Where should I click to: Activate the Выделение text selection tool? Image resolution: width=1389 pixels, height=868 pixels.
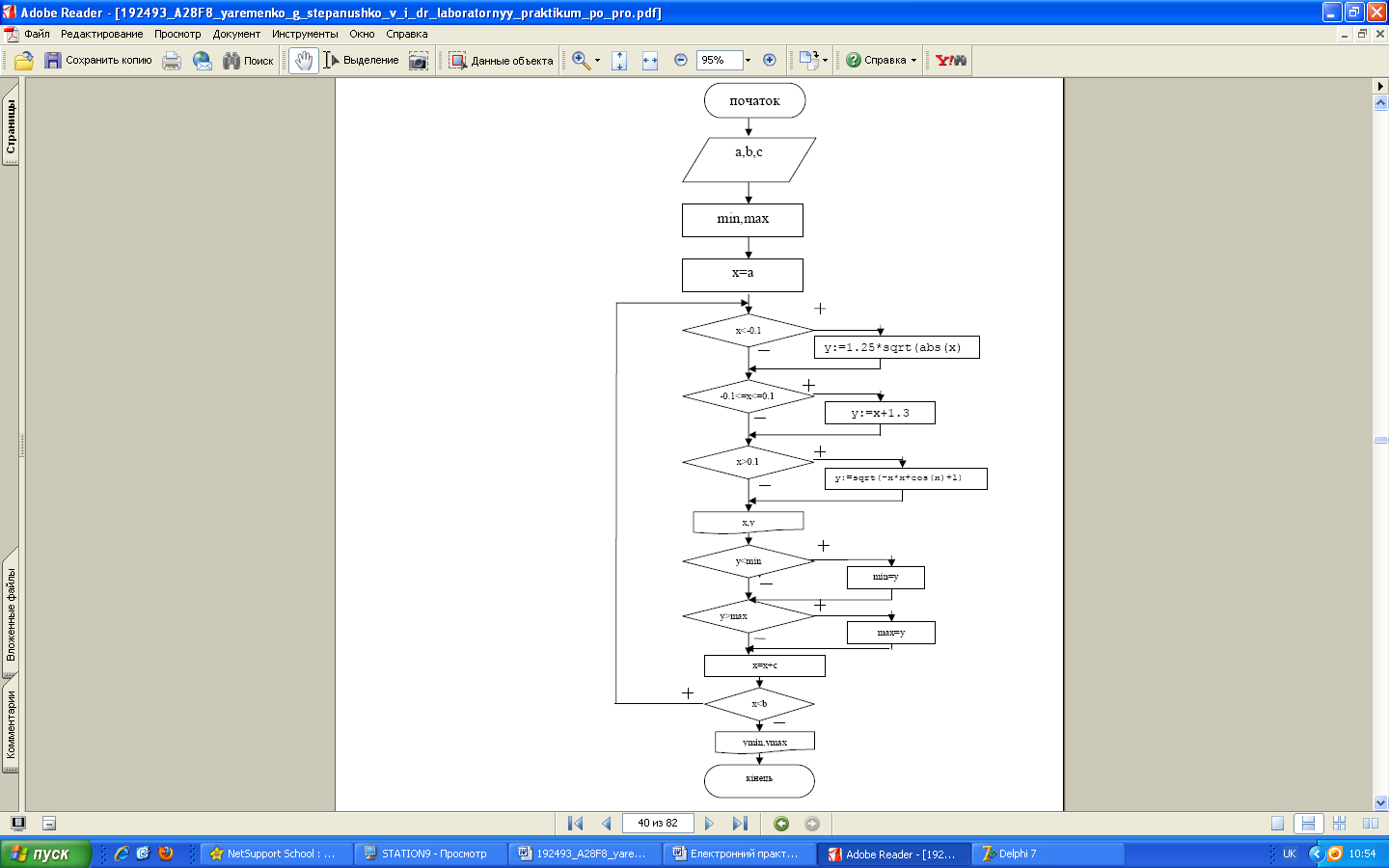coord(361,60)
